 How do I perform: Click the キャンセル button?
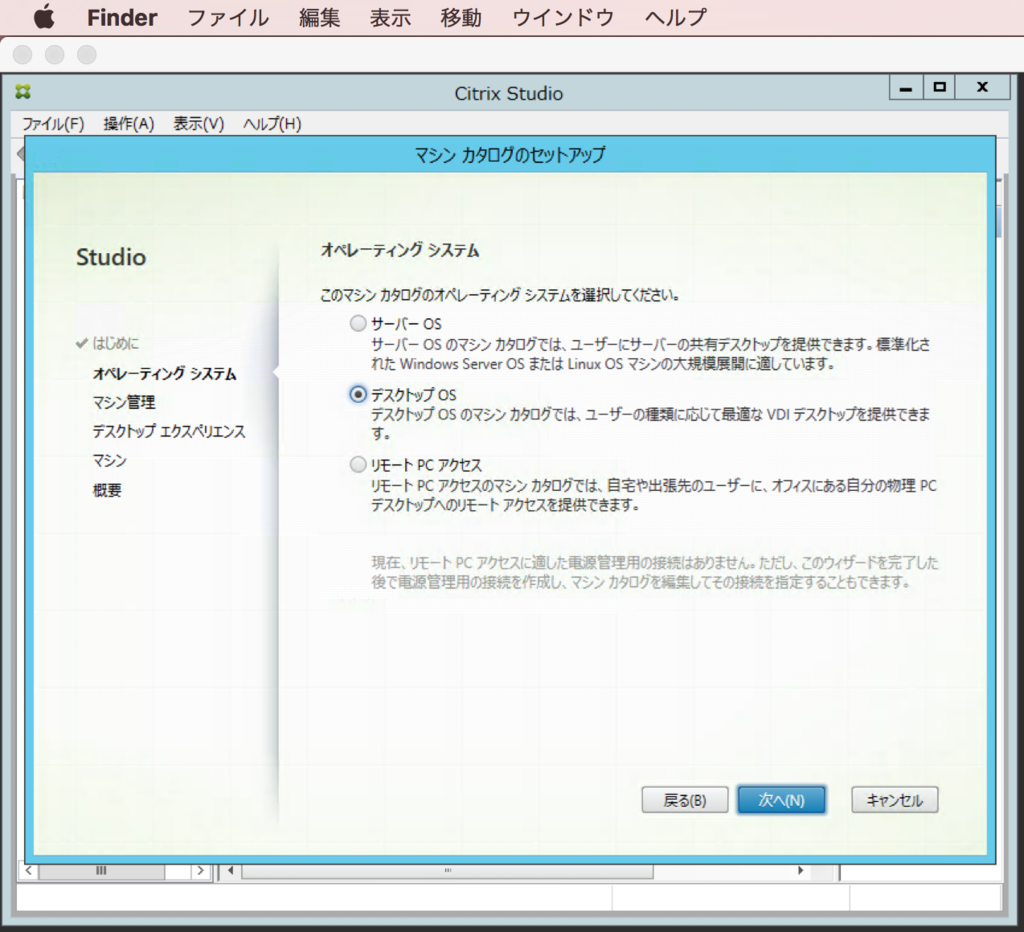click(895, 800)
